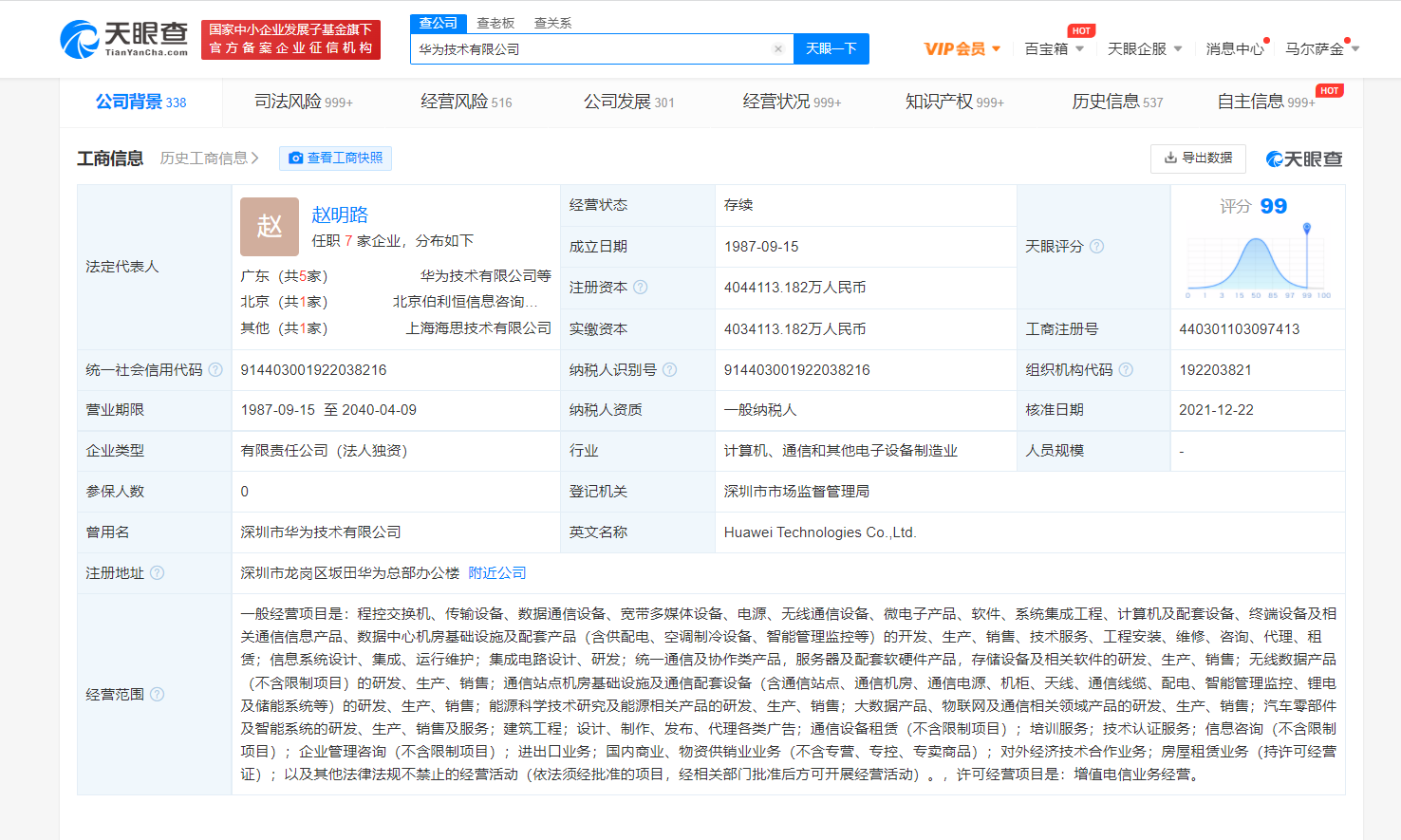Select the 纳税人资质 value 一般纳税人
The height and width of the screenshot is (840, 1401).
pos(760,409)
